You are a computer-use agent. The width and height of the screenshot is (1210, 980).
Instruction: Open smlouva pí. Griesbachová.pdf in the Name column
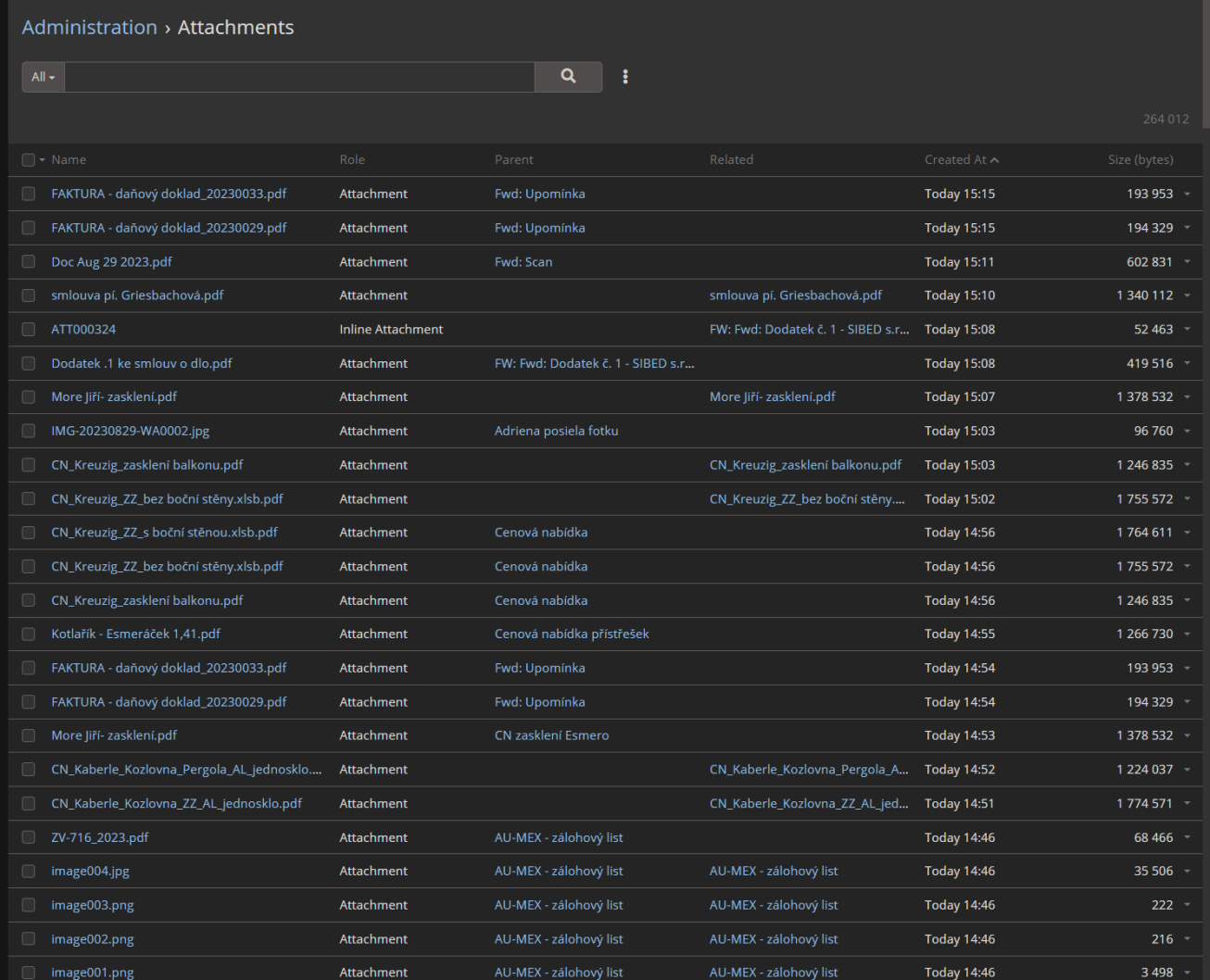138,295
